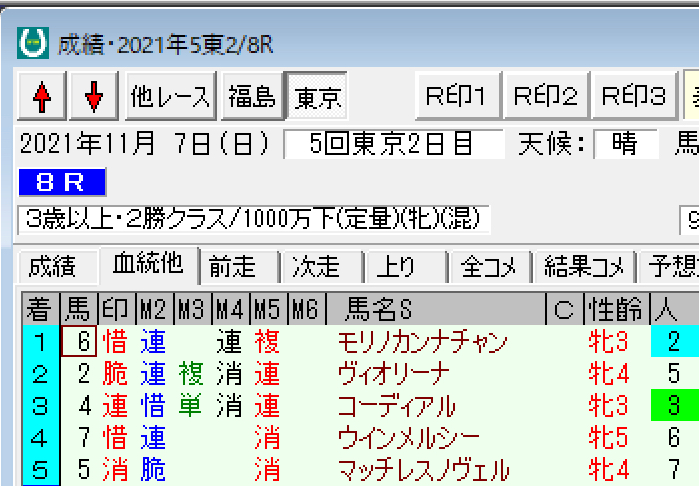This screenshot has height=486, width=699.
Task: Switch to 福島 racecourse
Action: (x=252, y=96)
